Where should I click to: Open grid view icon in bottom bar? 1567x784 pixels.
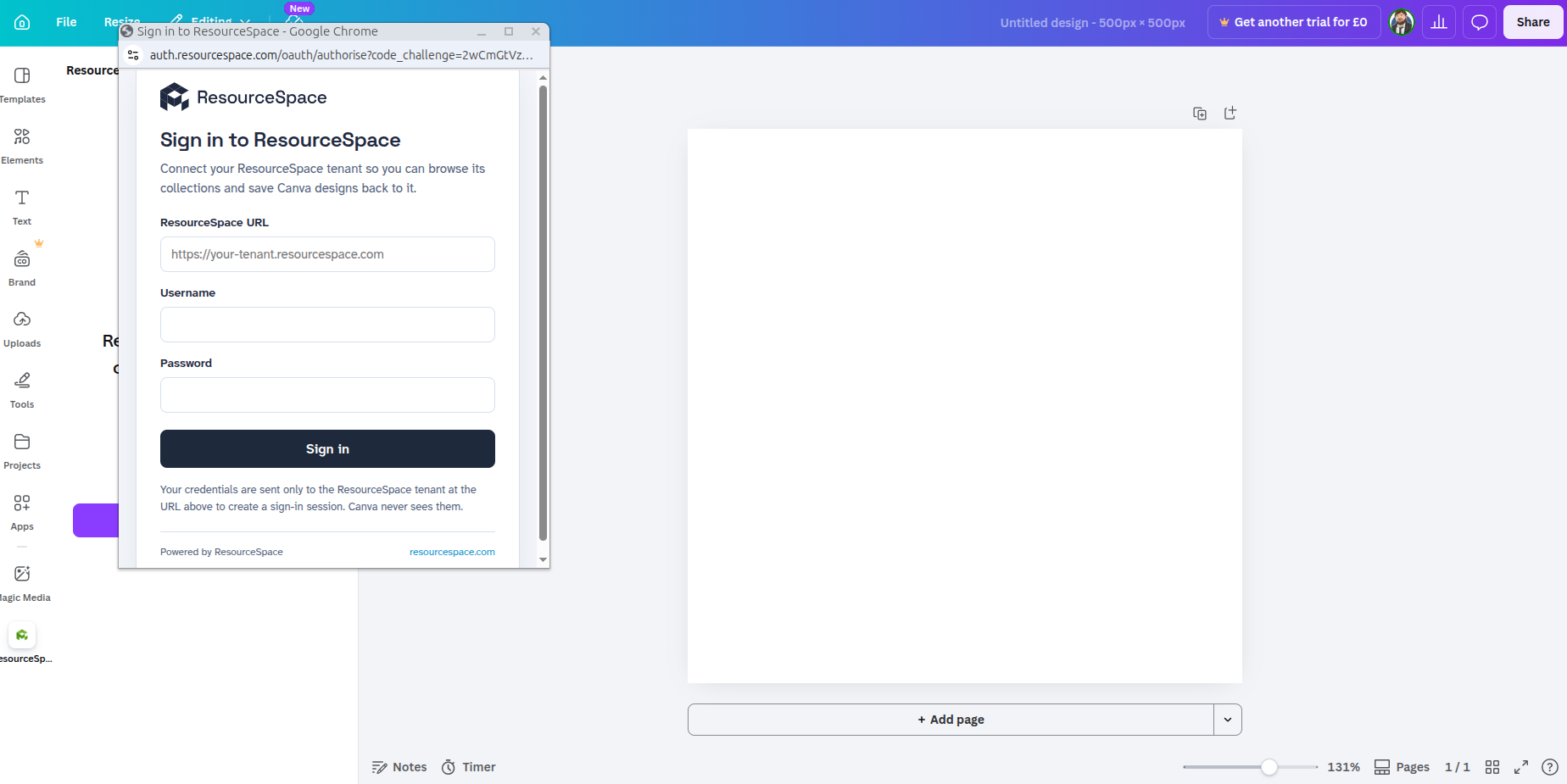tap(1492, 767)
